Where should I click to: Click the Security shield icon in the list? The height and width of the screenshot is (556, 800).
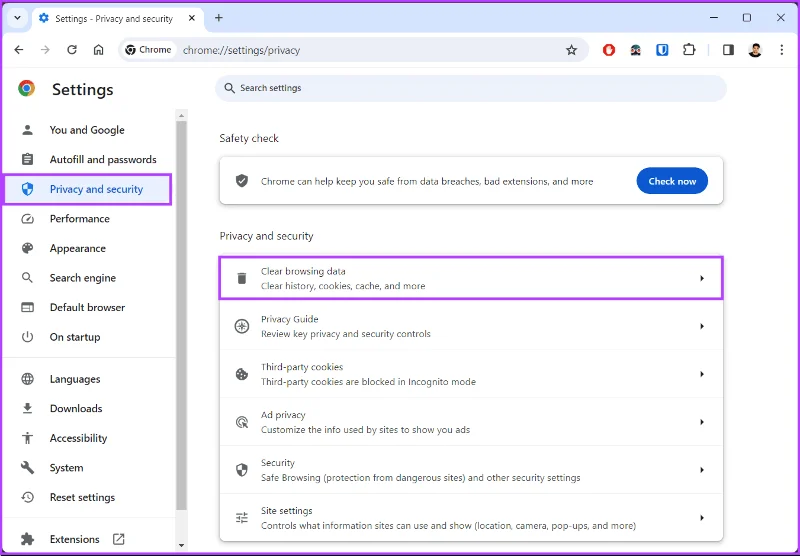[242, 470]
